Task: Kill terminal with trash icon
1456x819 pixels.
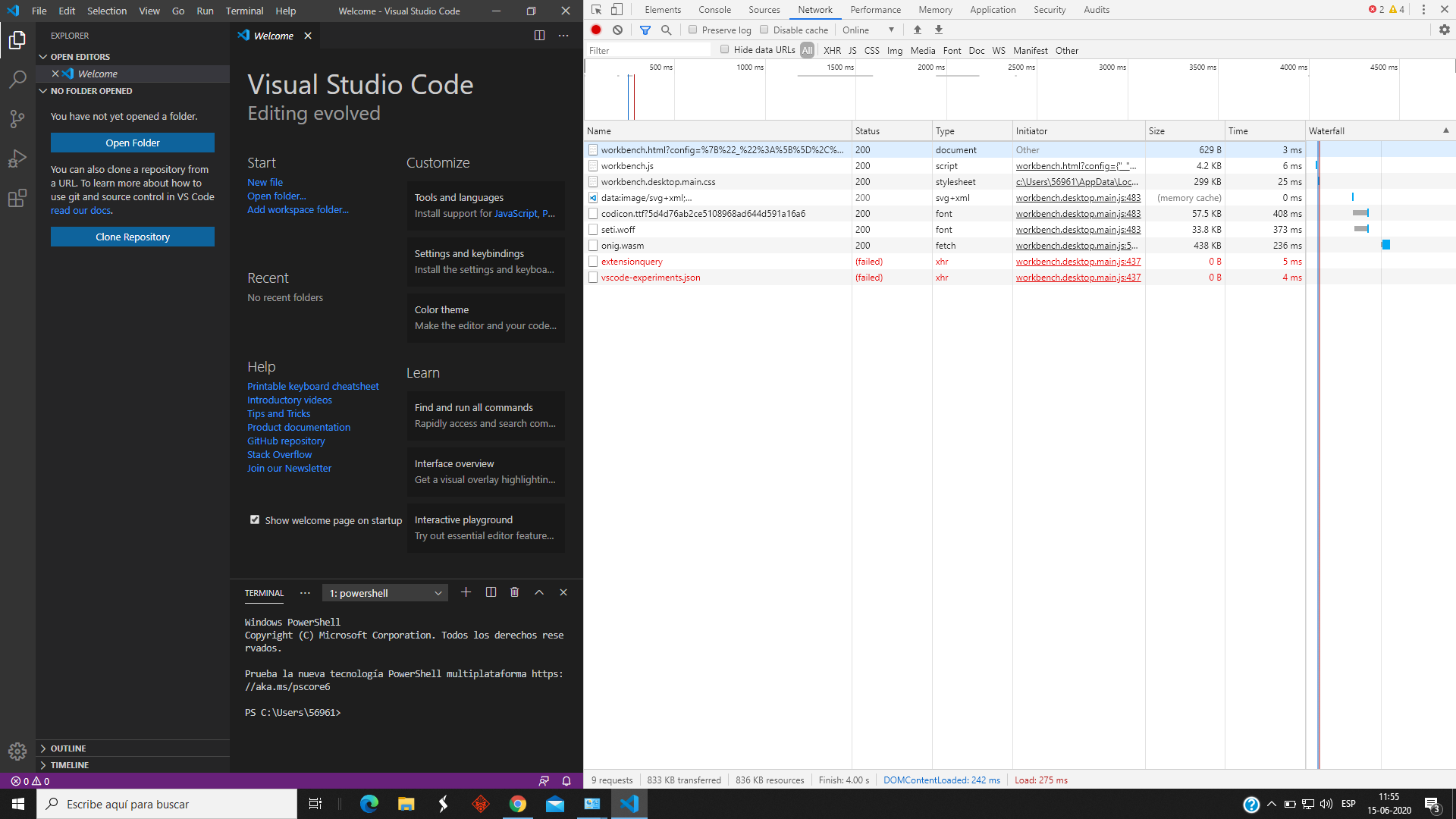Action: (x=514, y=592)
